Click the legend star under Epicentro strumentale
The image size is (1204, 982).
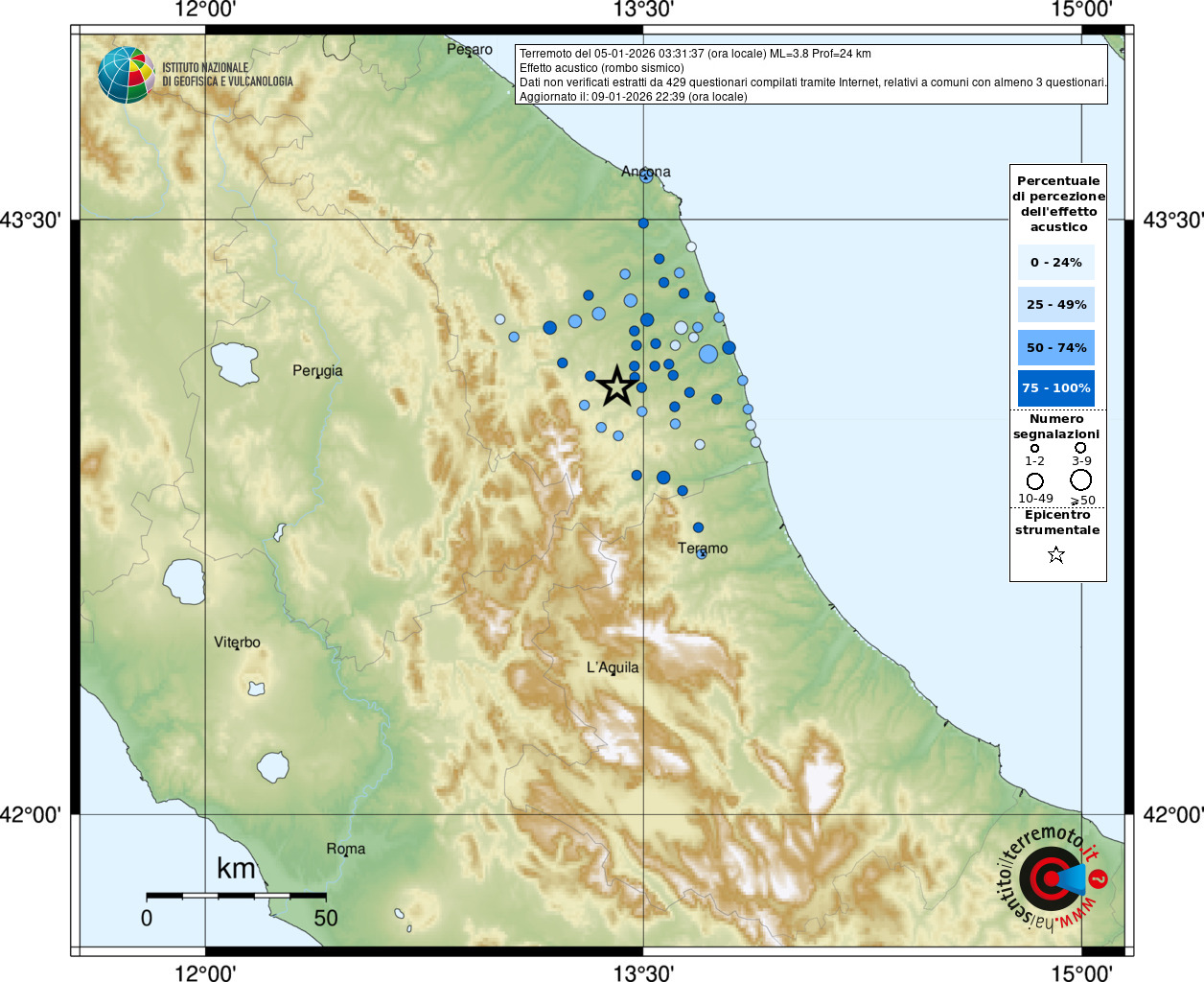1056,554
